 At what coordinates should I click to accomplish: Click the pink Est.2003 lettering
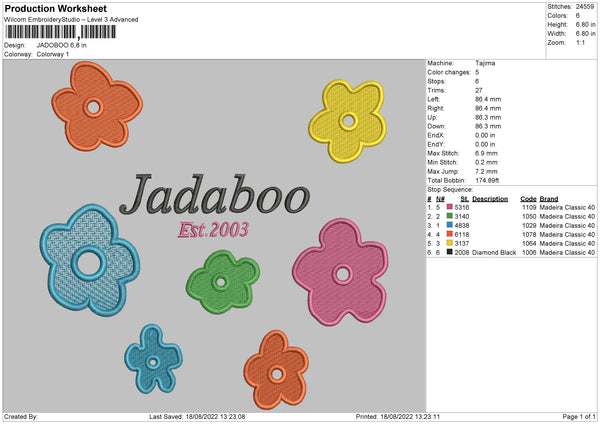(214, 230)
